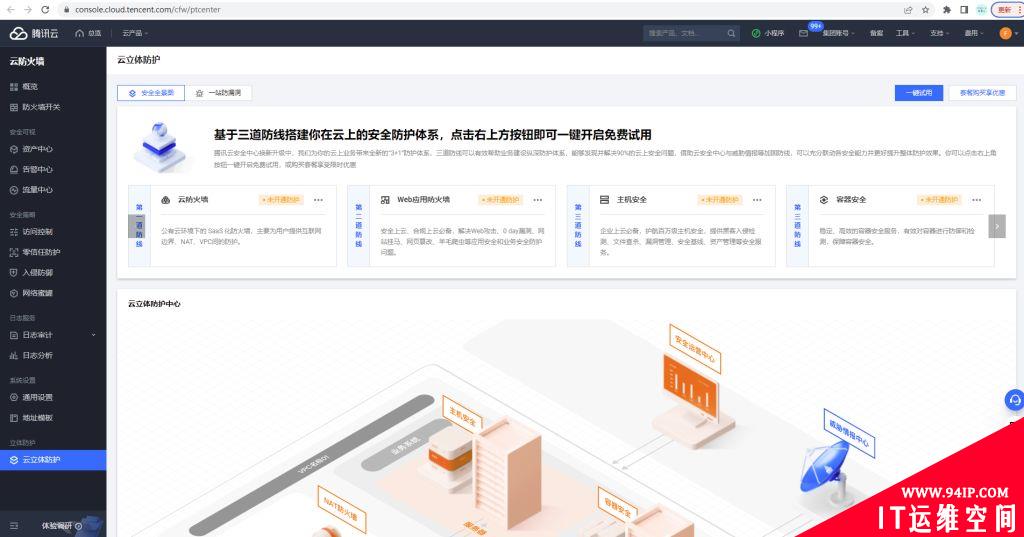The width and height of the screenshot is (1024, 537).
Task: Click the 流量中心 sidebar icon
Action: (14, 190)
